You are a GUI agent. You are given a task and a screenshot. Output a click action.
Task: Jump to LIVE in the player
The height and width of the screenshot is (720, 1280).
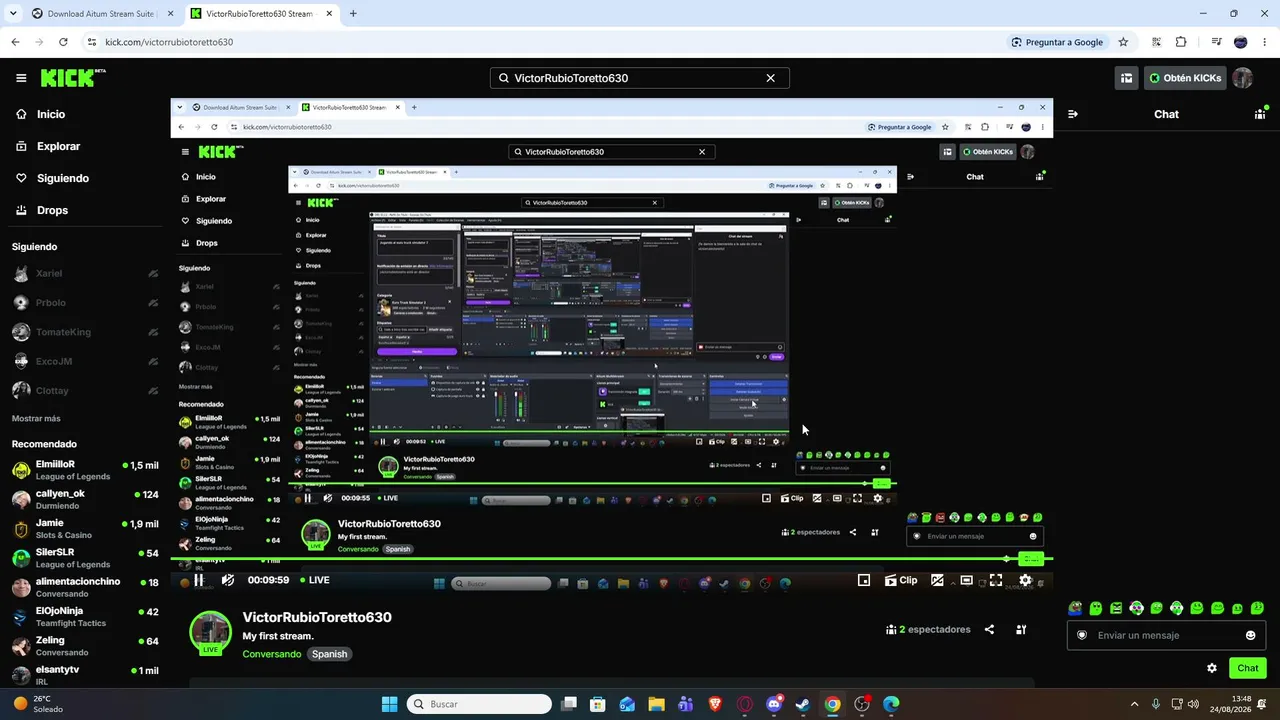point(314,580)
